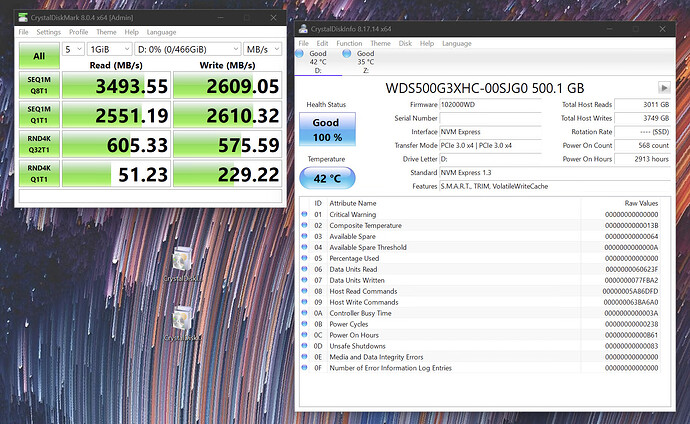Open CrystalDiskInfo Edit menu
Viewport: 690px width, 424px height.
(322, 43)
